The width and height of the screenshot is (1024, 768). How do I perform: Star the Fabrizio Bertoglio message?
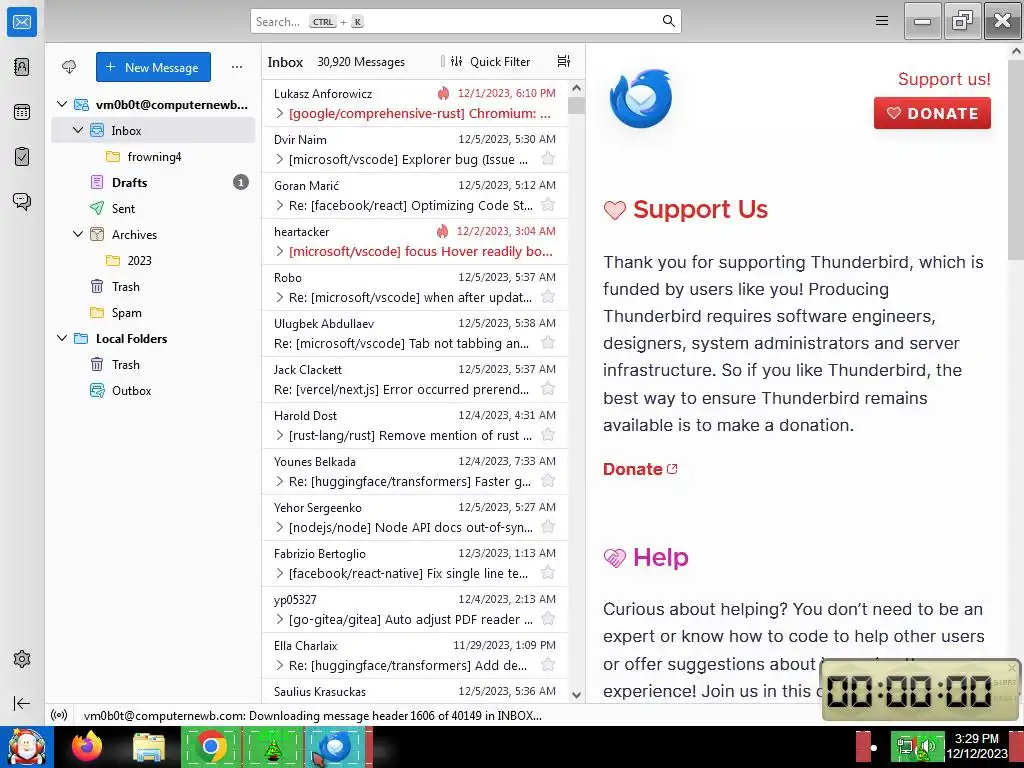(548, 573)
